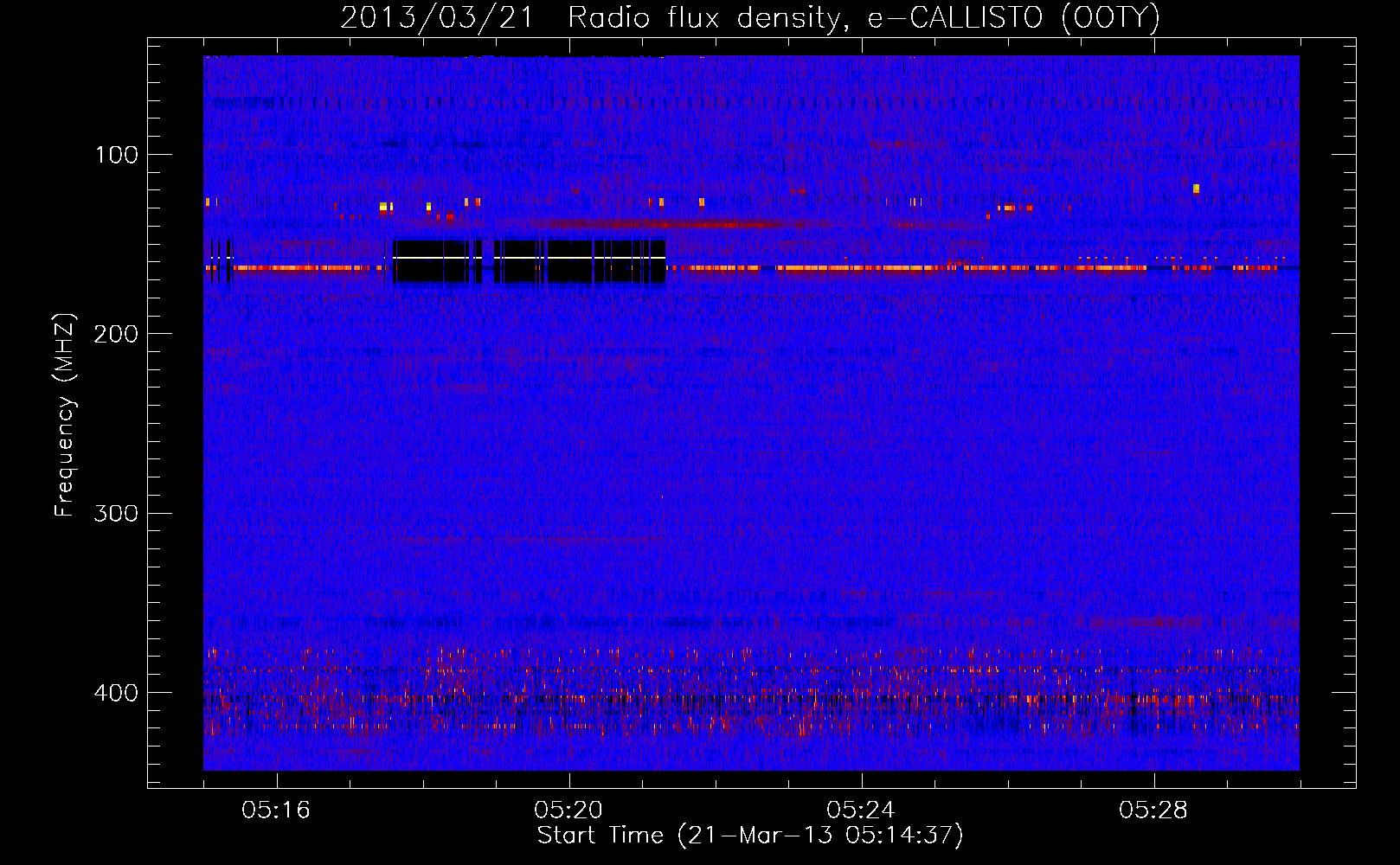Click the 400 frequency tick label
Image resolution: width=1400 pixels, height=865 pixels.
(x=116, y=693)
